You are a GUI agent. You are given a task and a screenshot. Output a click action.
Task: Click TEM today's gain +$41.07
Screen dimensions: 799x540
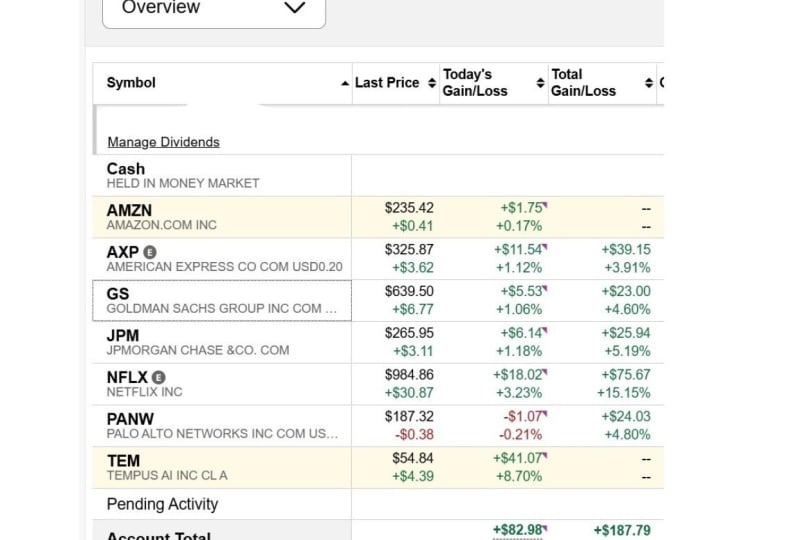[x=518, y=458]
